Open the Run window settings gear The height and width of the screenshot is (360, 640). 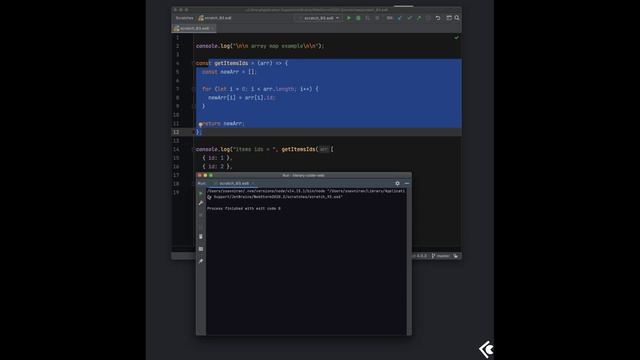(x=398, y=183)
